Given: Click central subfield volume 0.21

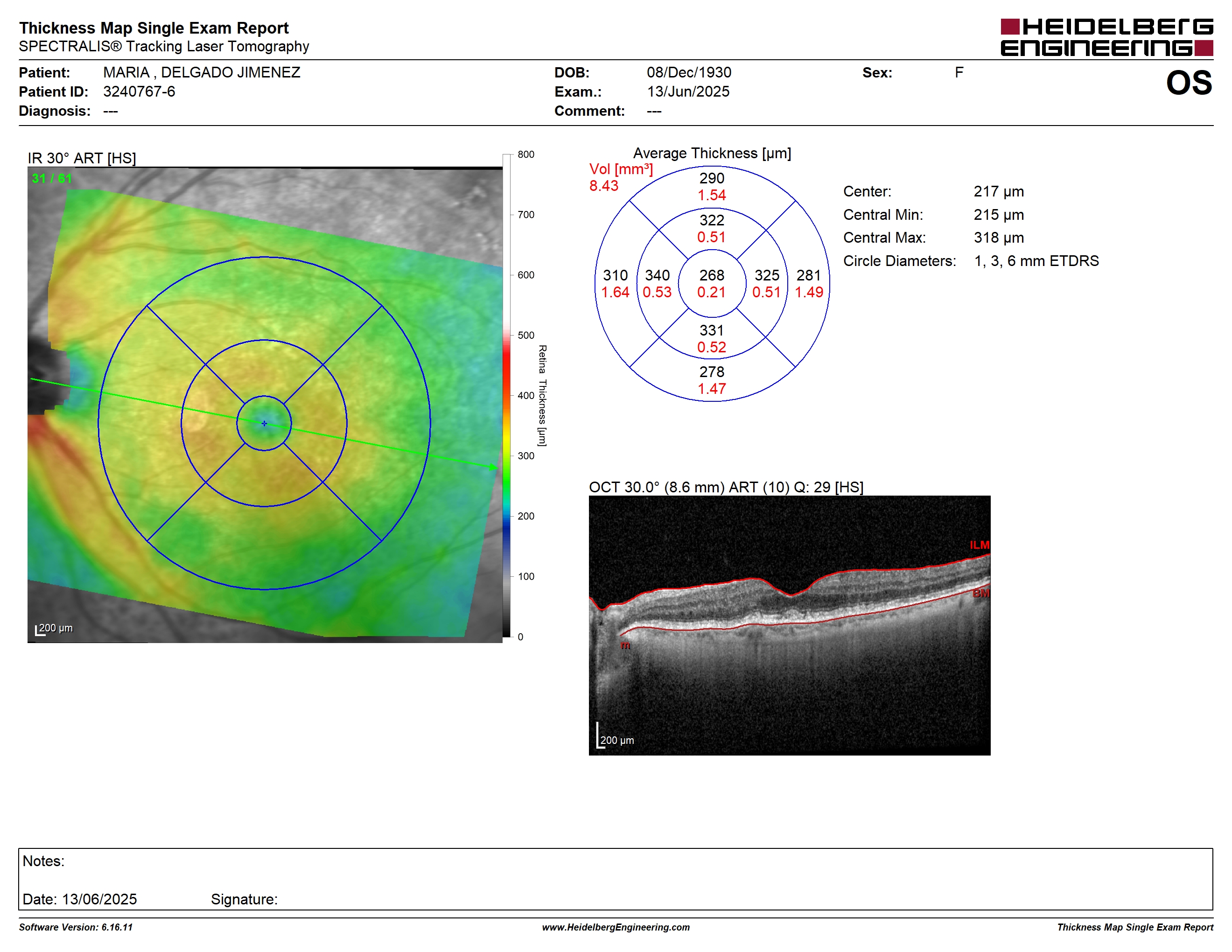Looking at the screenshot, I should click(711, 292).
